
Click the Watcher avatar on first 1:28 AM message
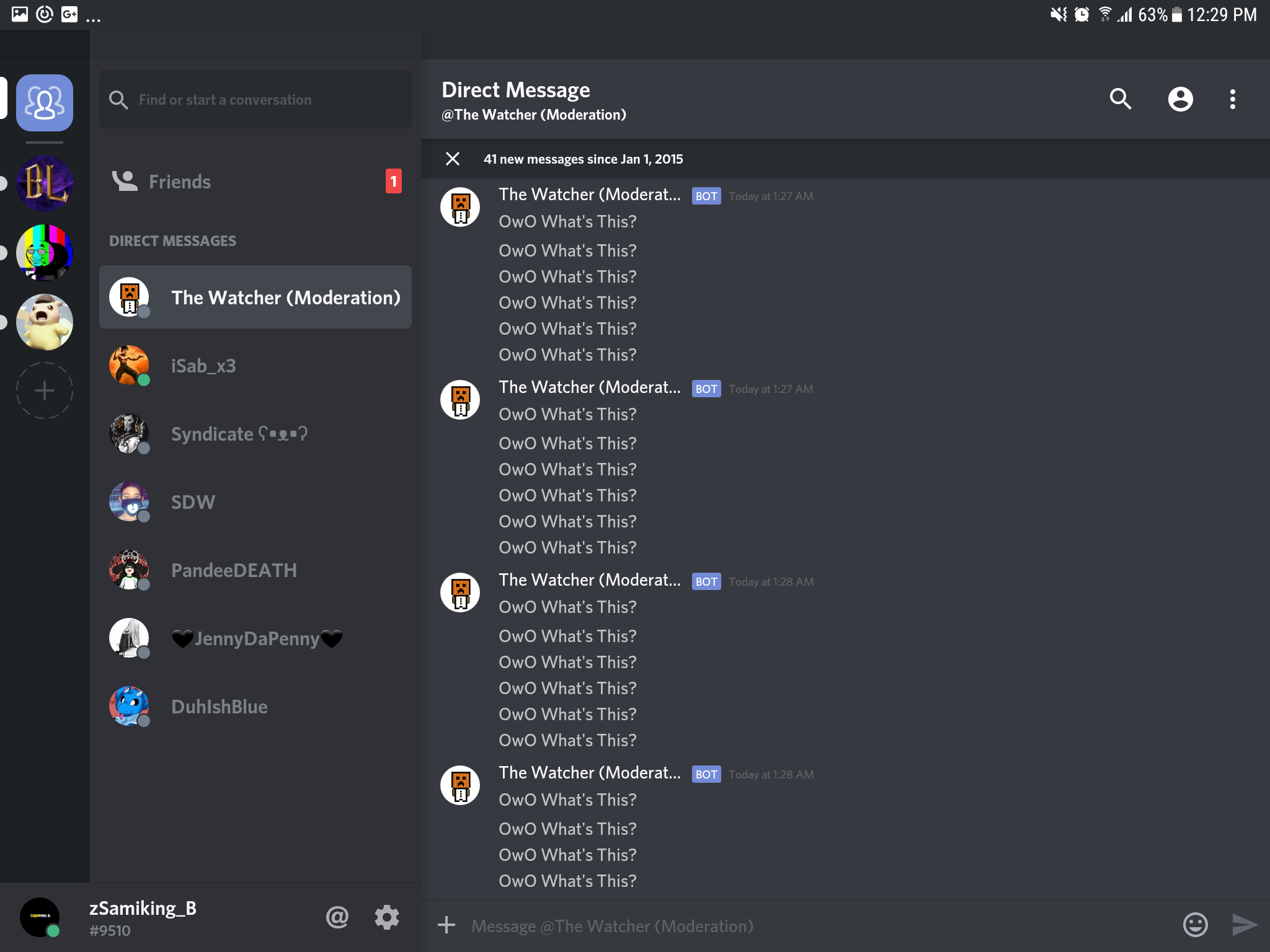[460, 593]
